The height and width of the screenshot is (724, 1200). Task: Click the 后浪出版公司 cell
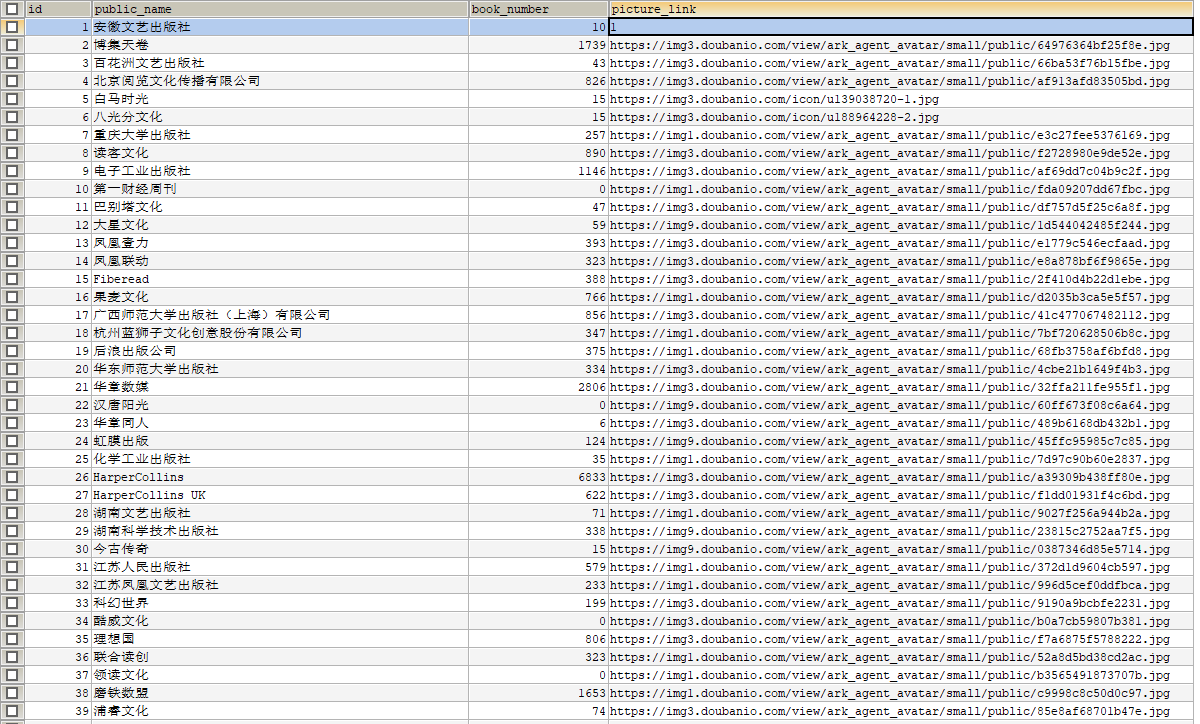[x=280, y=351]
